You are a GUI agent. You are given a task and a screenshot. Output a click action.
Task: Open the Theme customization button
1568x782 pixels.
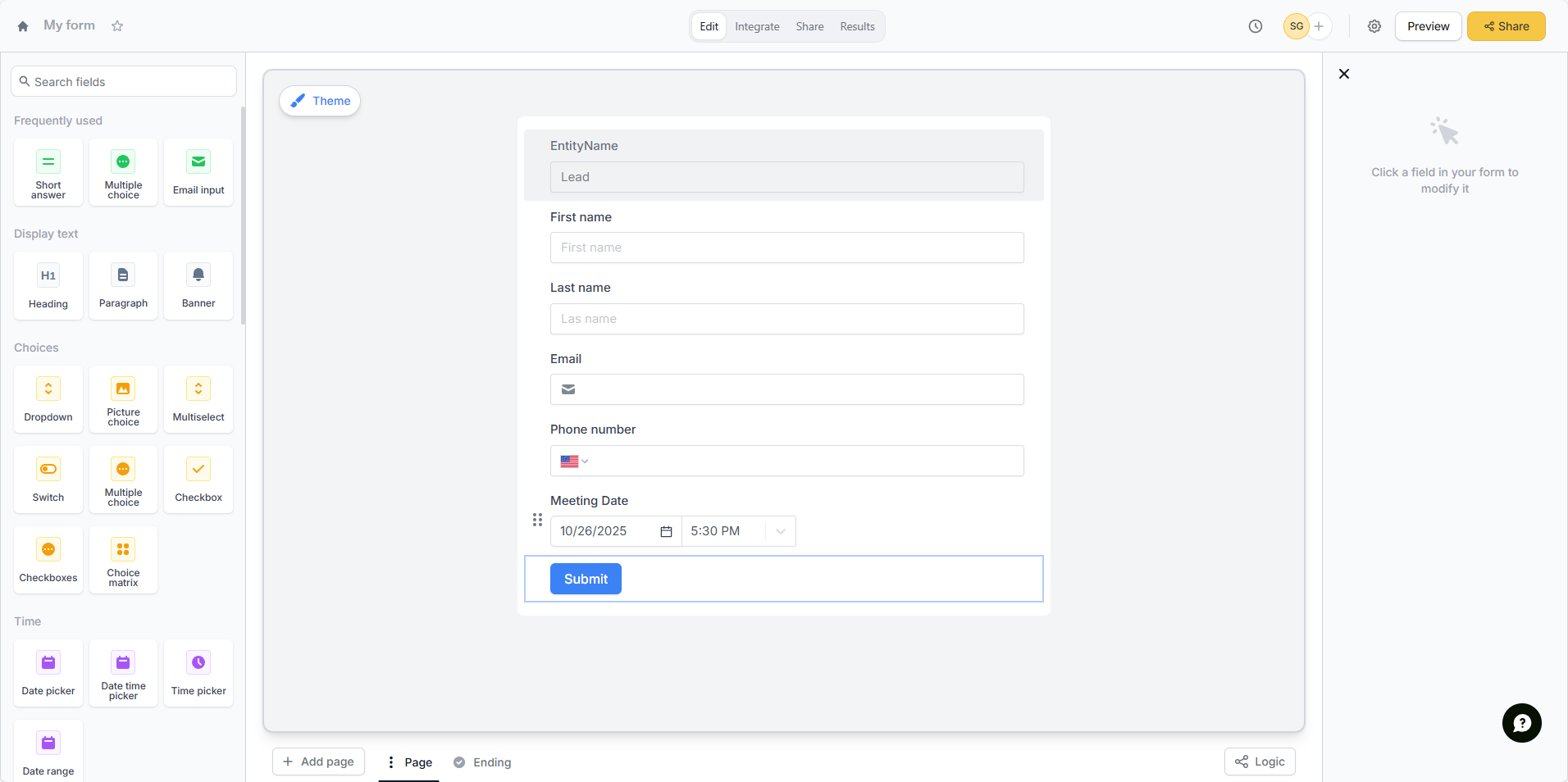coord(320,101)
